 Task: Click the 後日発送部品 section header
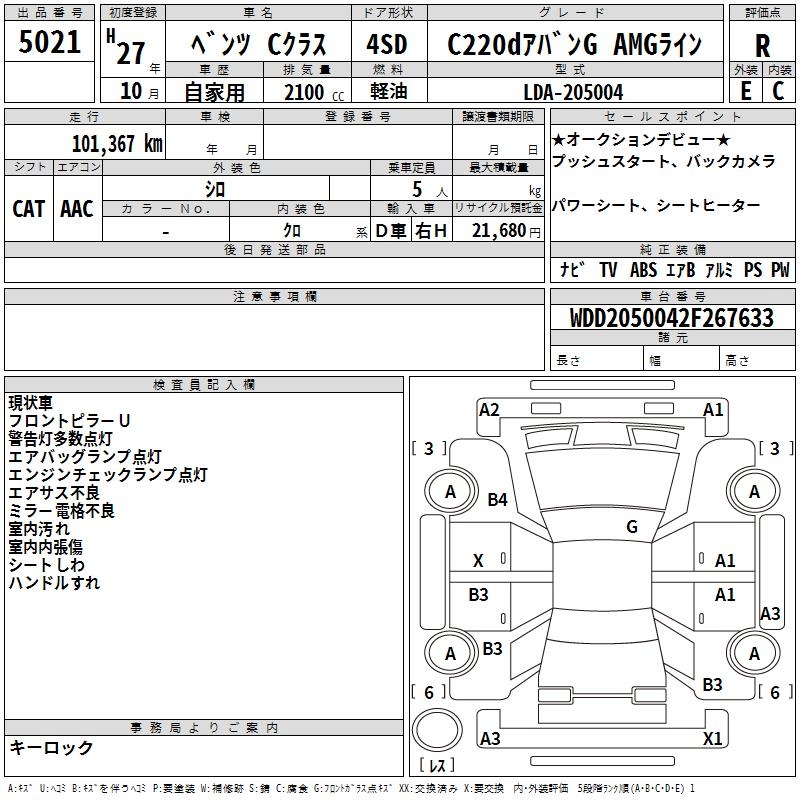[x=274, y=249]
